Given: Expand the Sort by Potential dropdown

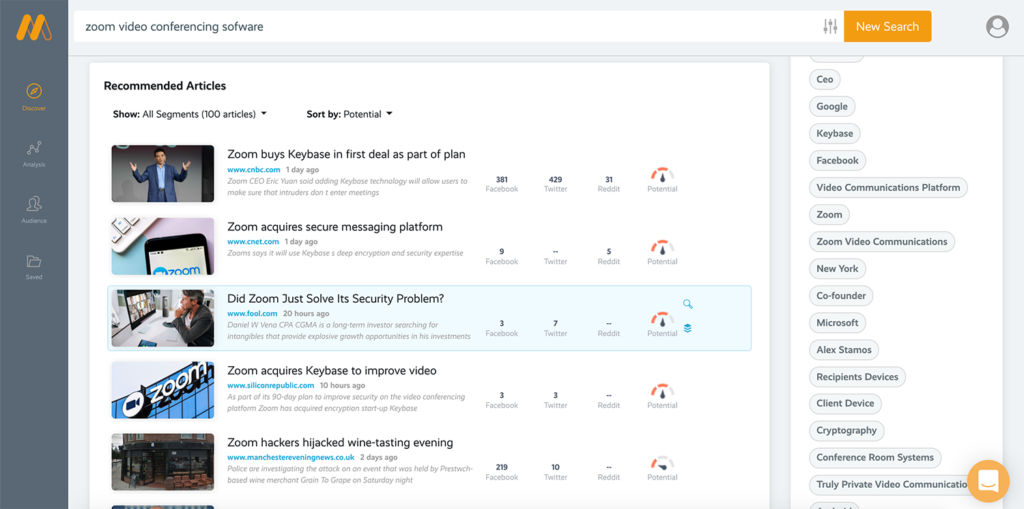Looking at the screenshot, I should (349, 114).
